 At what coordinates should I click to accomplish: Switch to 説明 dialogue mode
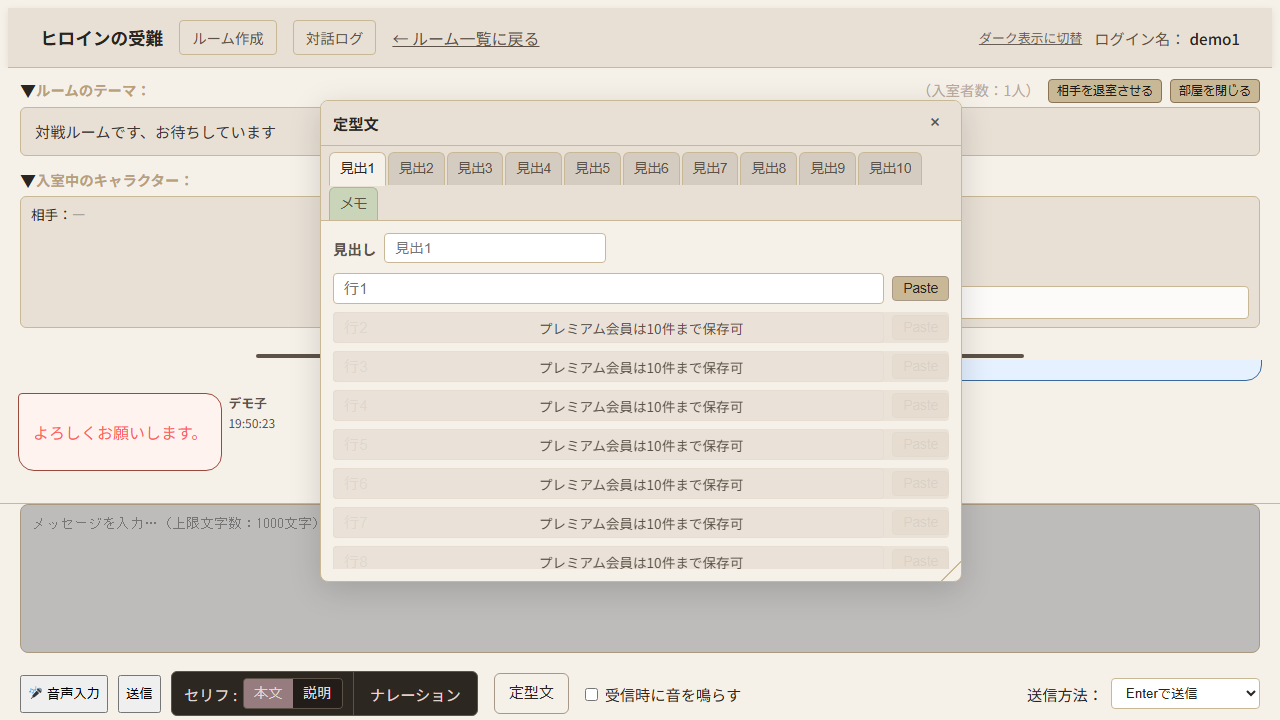pyautogui.click(x=317, y=693)
